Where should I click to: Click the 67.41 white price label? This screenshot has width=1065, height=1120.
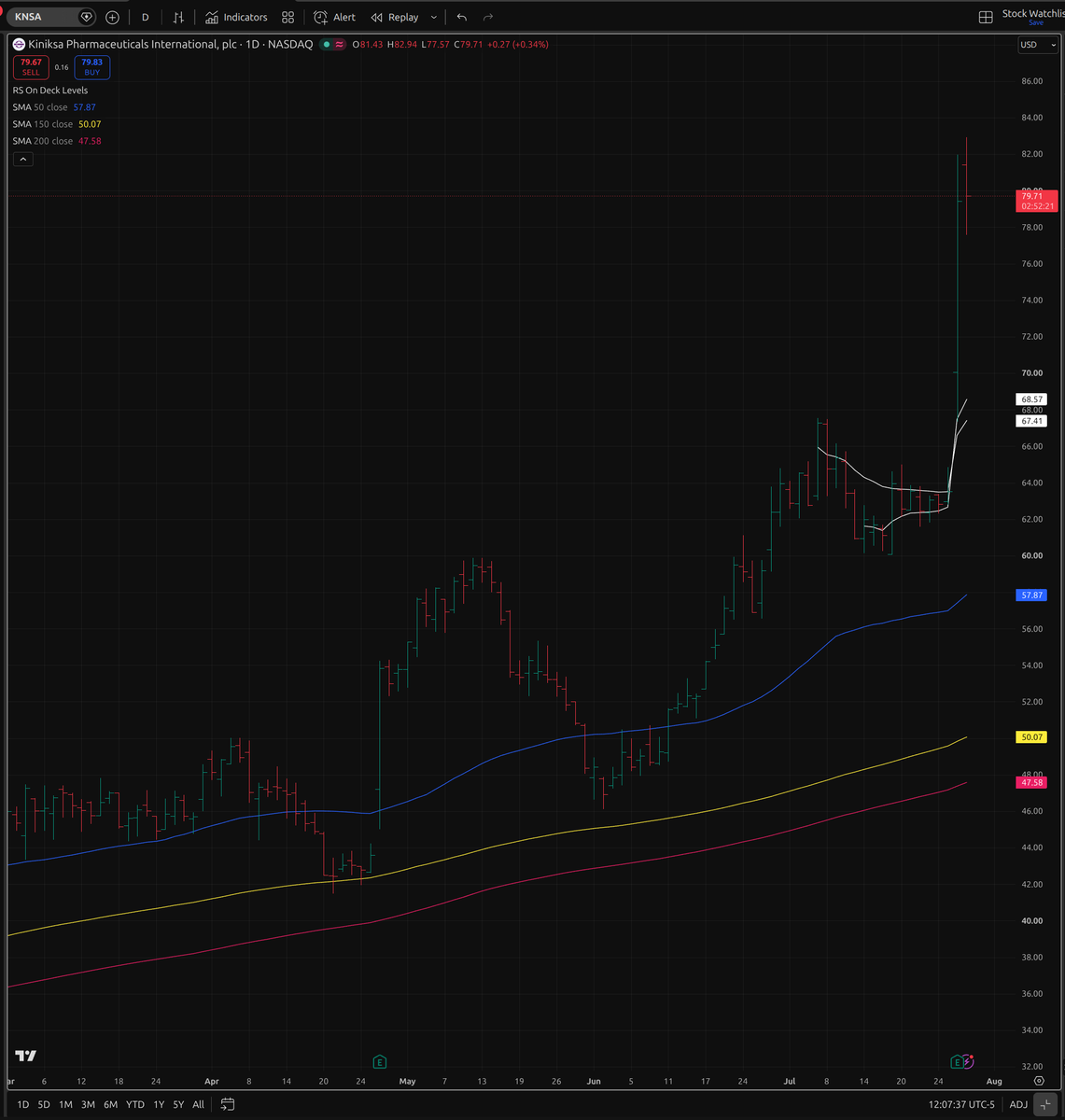1032,421
